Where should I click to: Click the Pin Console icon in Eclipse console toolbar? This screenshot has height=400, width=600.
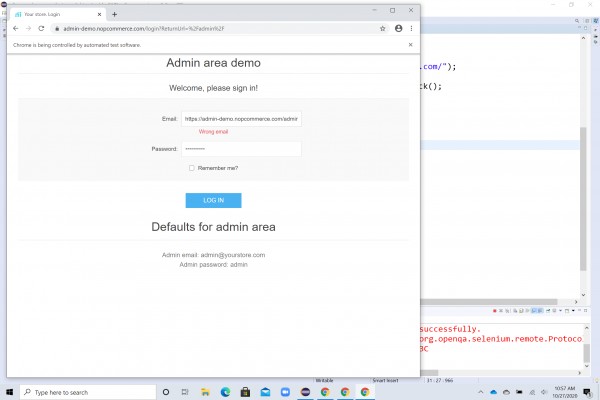tap(548, 311)
